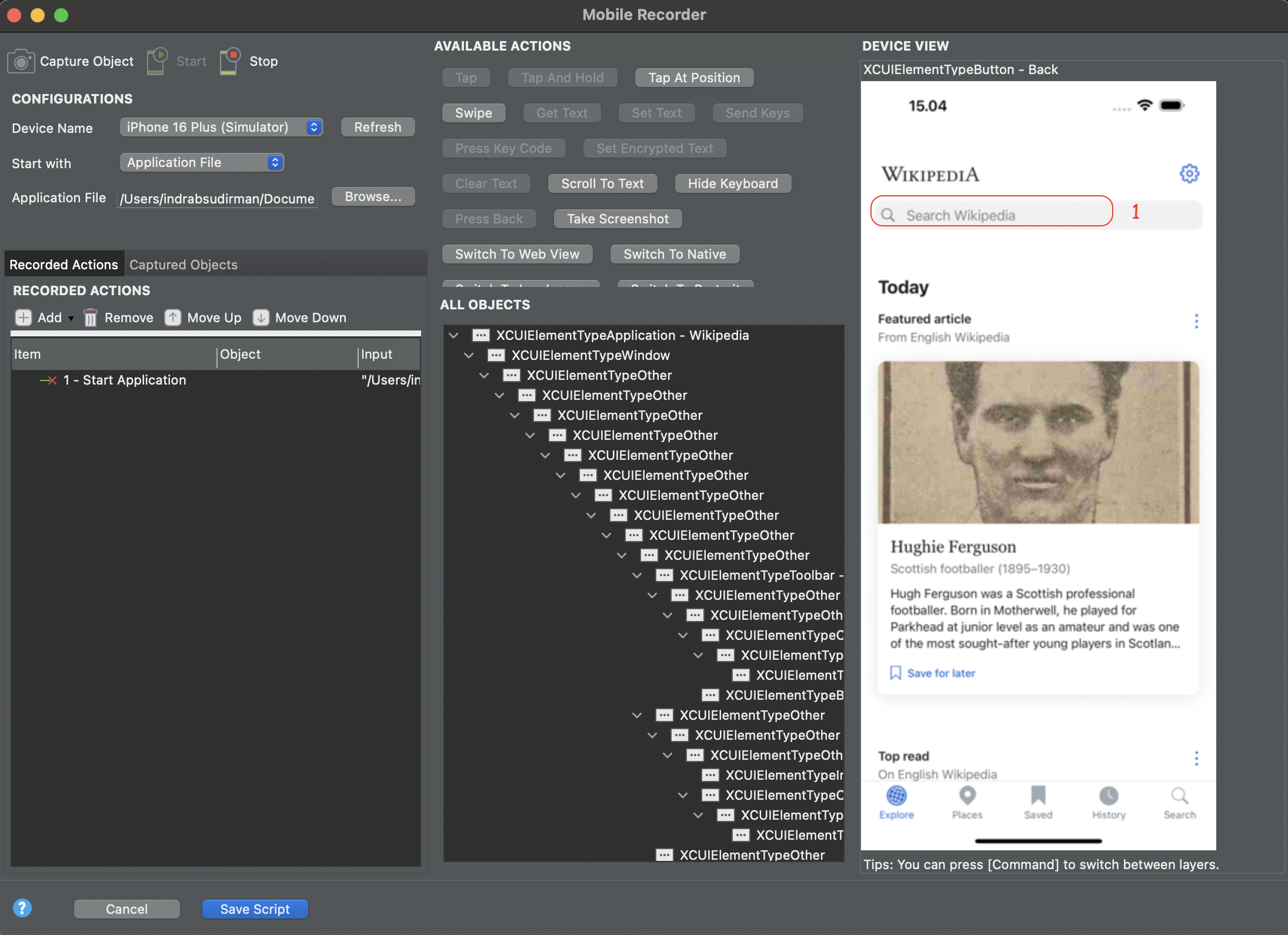Click the Stop recording icon
The width and height of the screenshot is (1288, 935).
coord(230,61)
